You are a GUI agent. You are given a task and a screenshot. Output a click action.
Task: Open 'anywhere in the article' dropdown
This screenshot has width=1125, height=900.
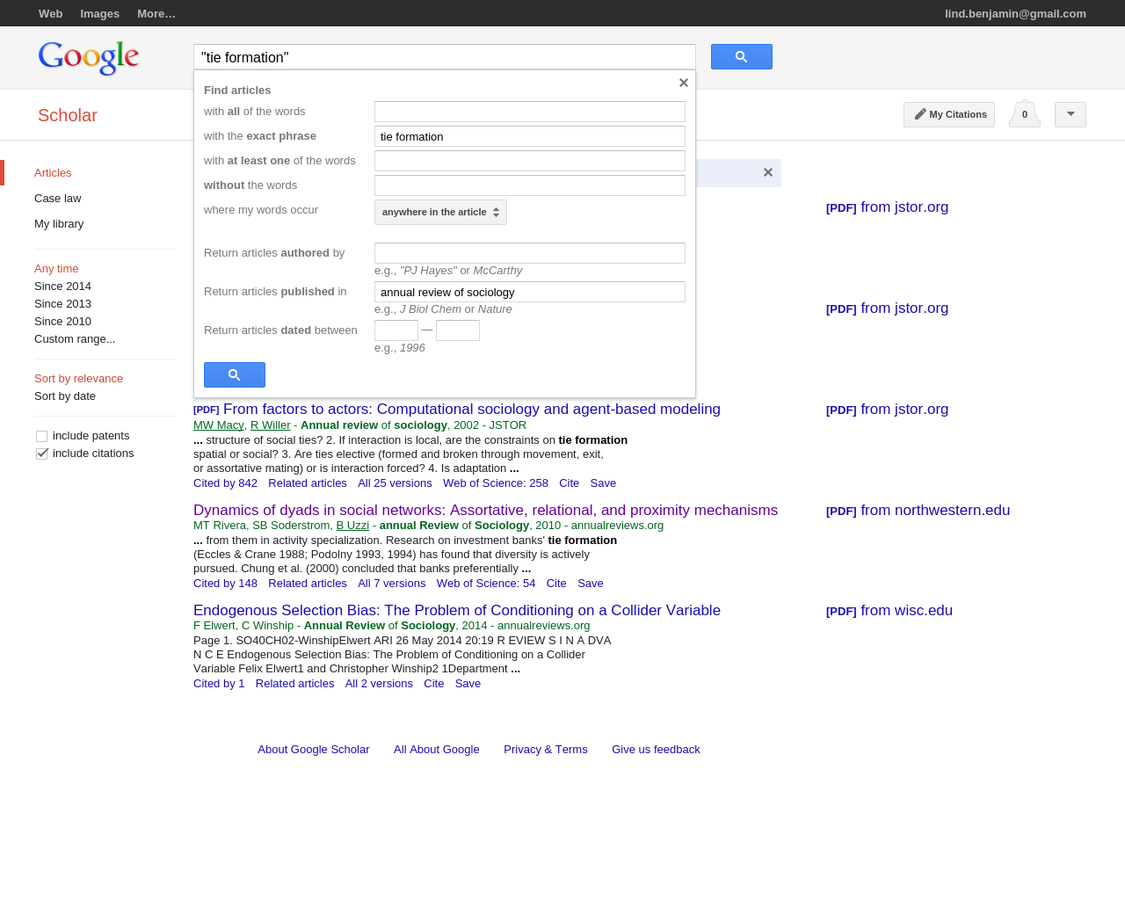(441, 212)
